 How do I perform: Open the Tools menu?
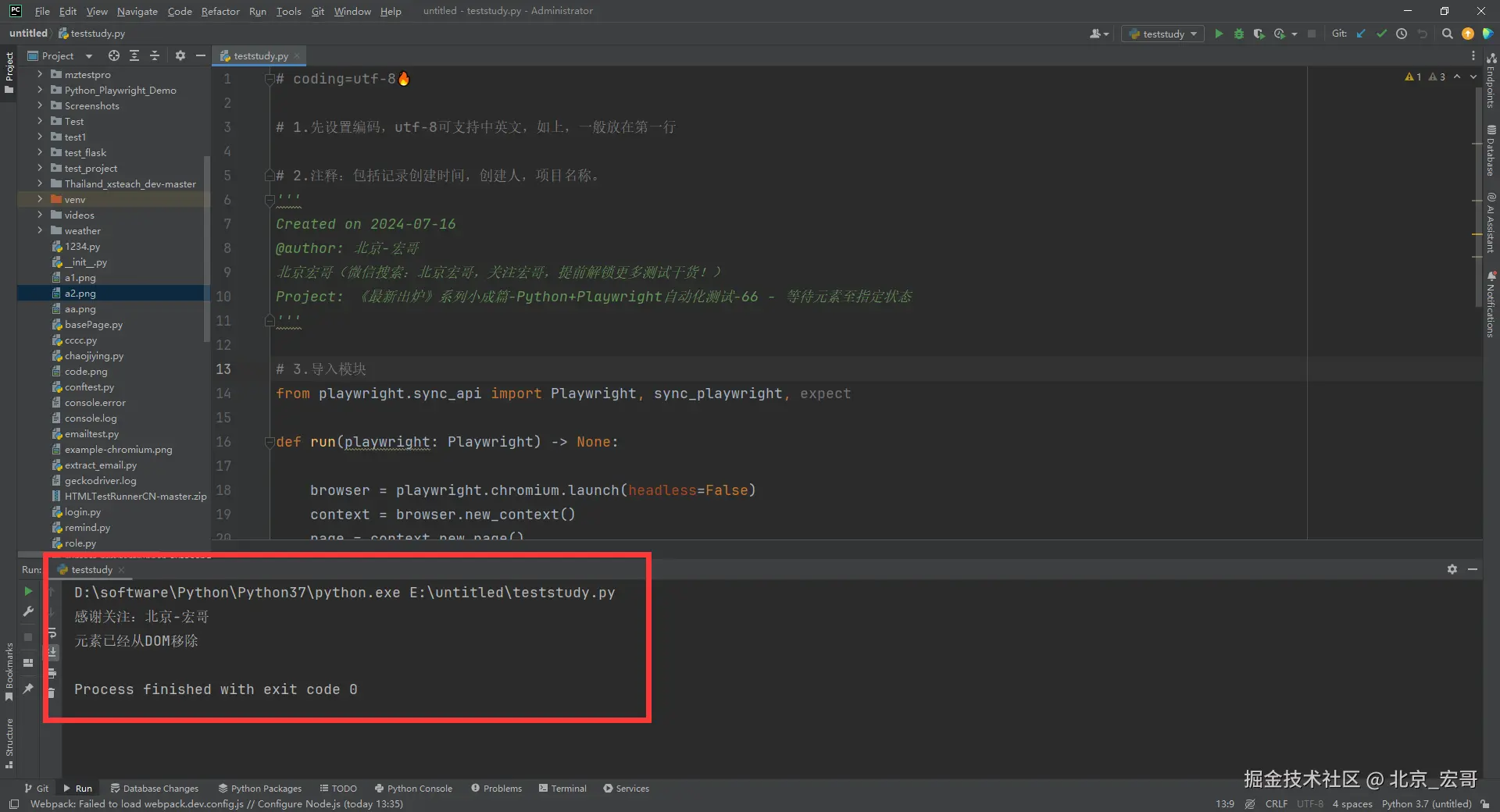[288, 11]
